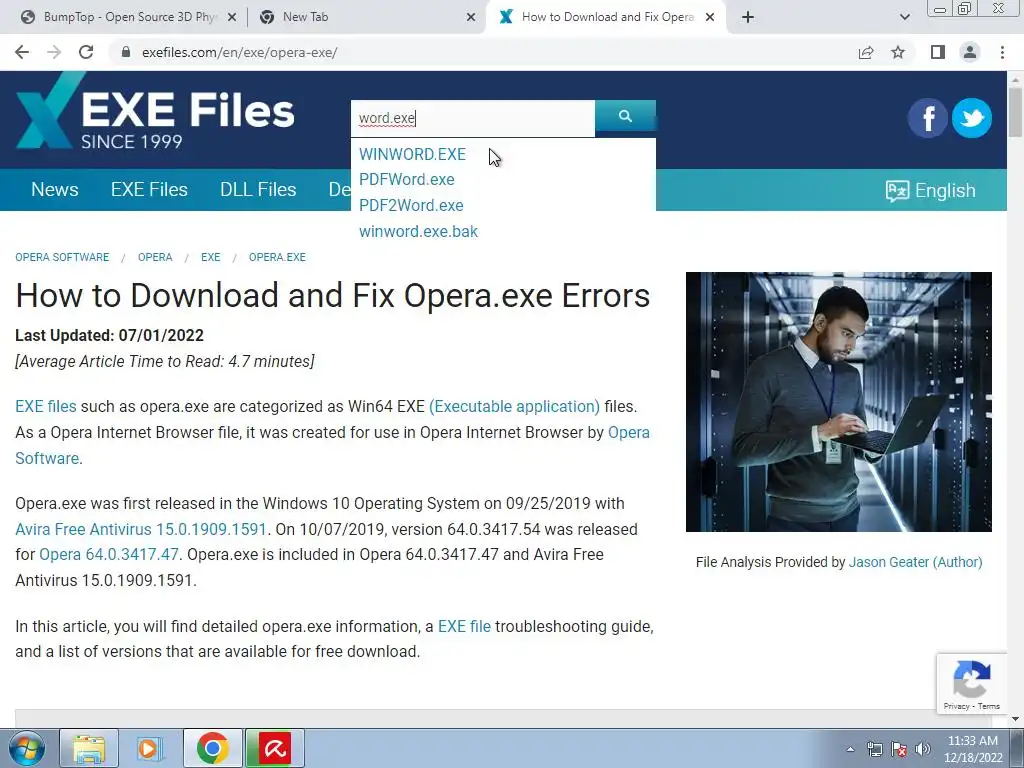This screenshot has width=1024, height=768.
Task: Open the Twitter page icon
Action: [972, 118]
